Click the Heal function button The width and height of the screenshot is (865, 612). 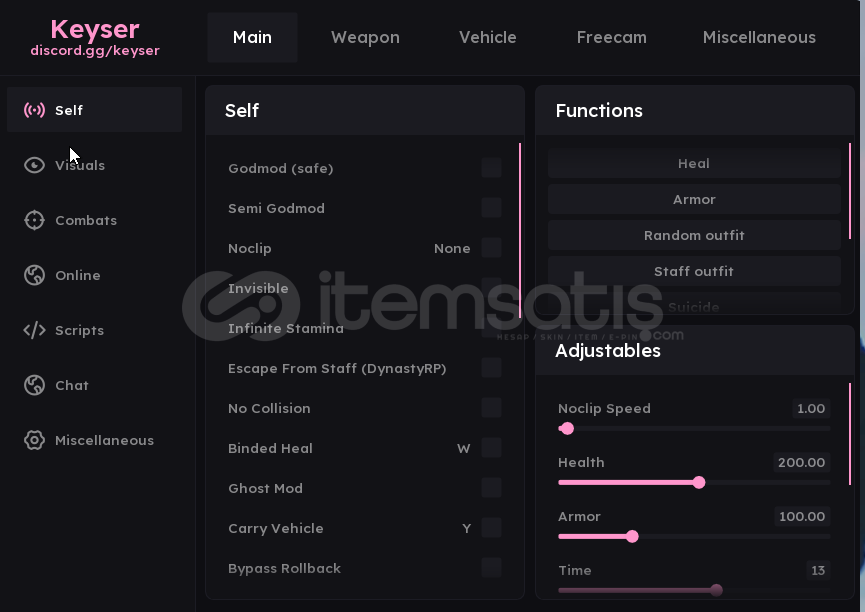pos(694,163)
